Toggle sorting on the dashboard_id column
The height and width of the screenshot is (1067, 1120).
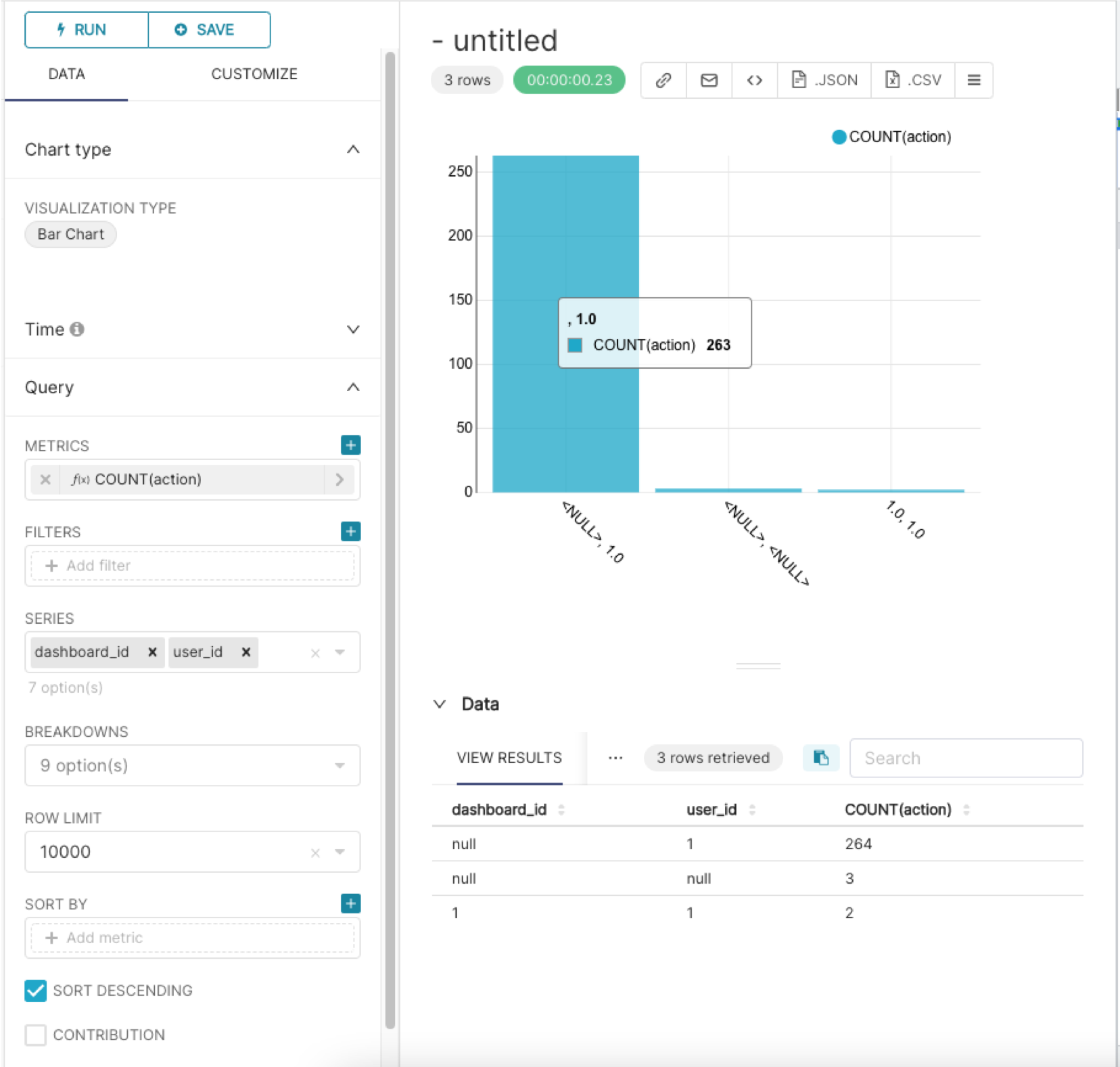[x=562, y=809]
